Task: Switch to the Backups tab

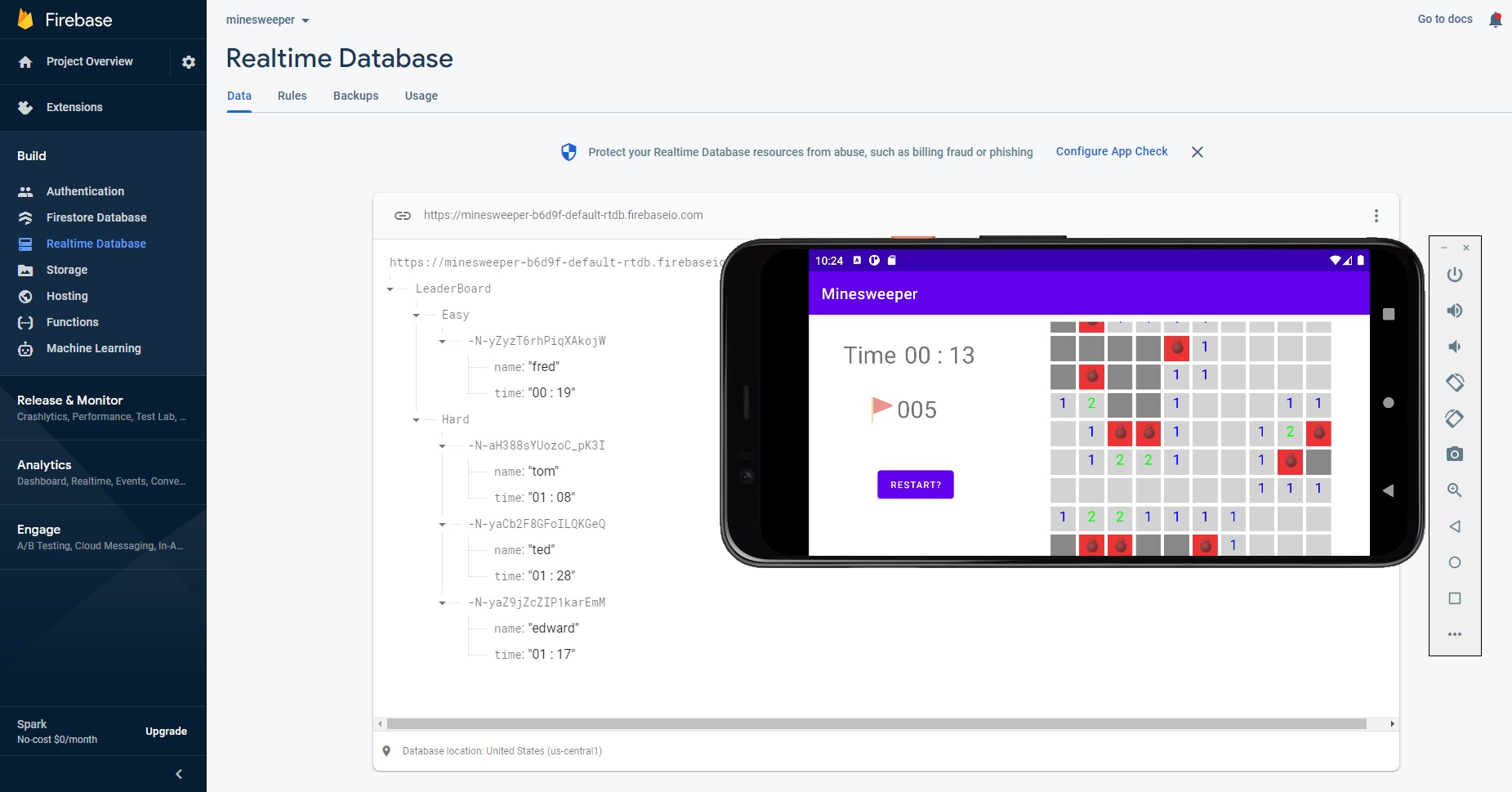Action: tap(356, 96)
